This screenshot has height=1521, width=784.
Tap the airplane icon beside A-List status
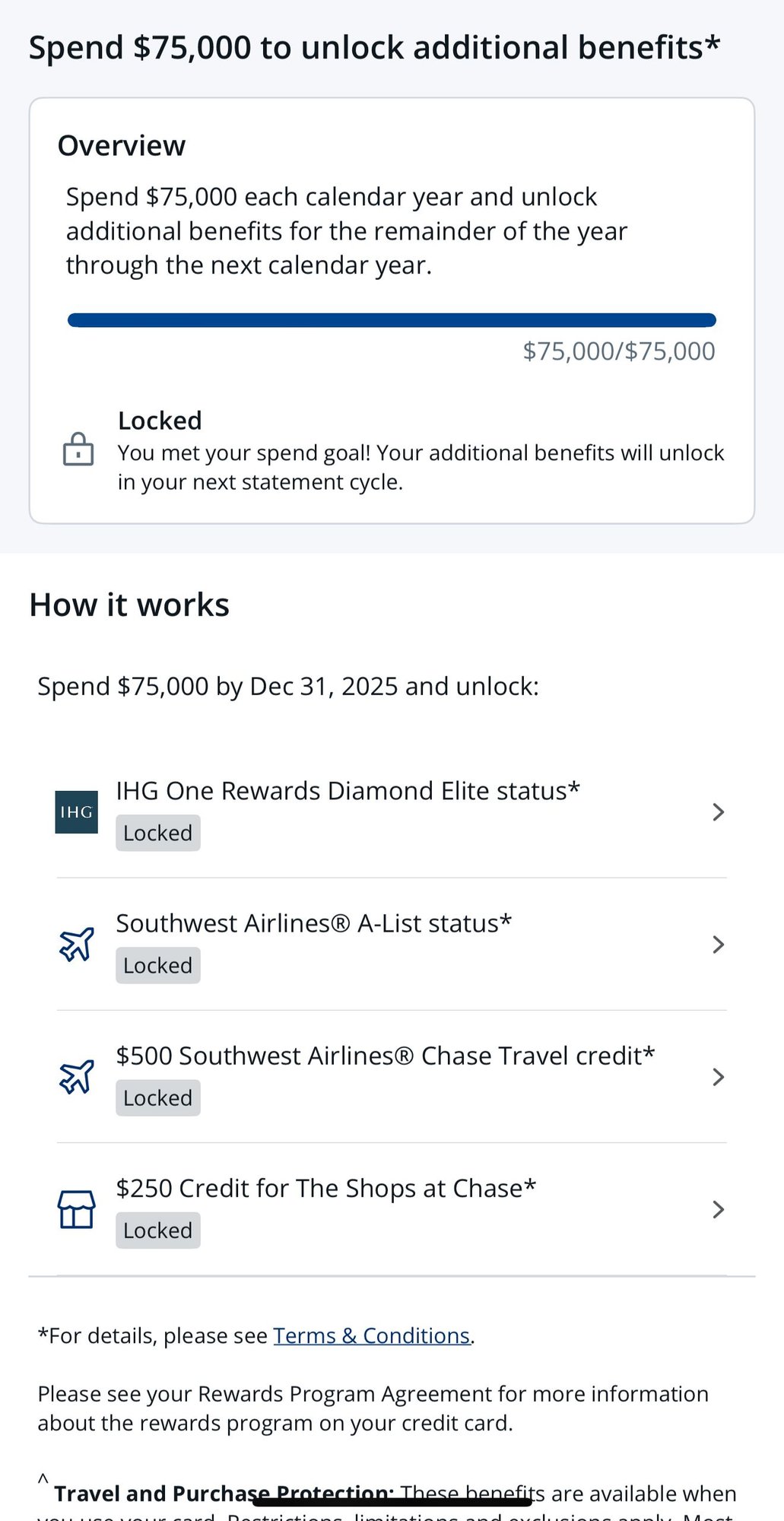point(77,945)
